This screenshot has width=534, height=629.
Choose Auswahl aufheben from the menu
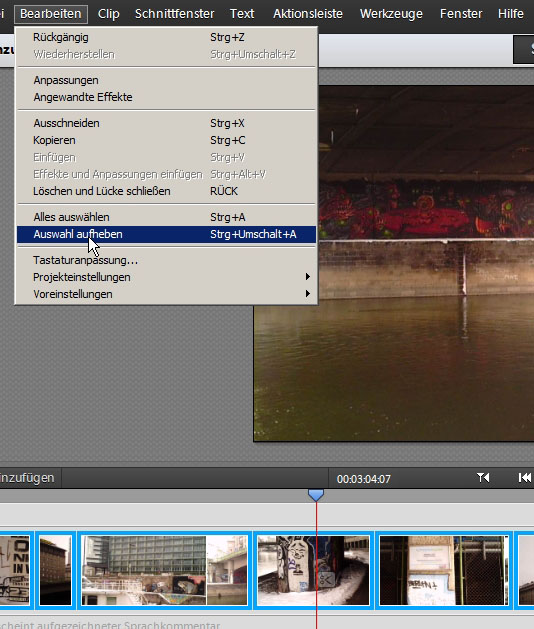click(x=166, y=234)
